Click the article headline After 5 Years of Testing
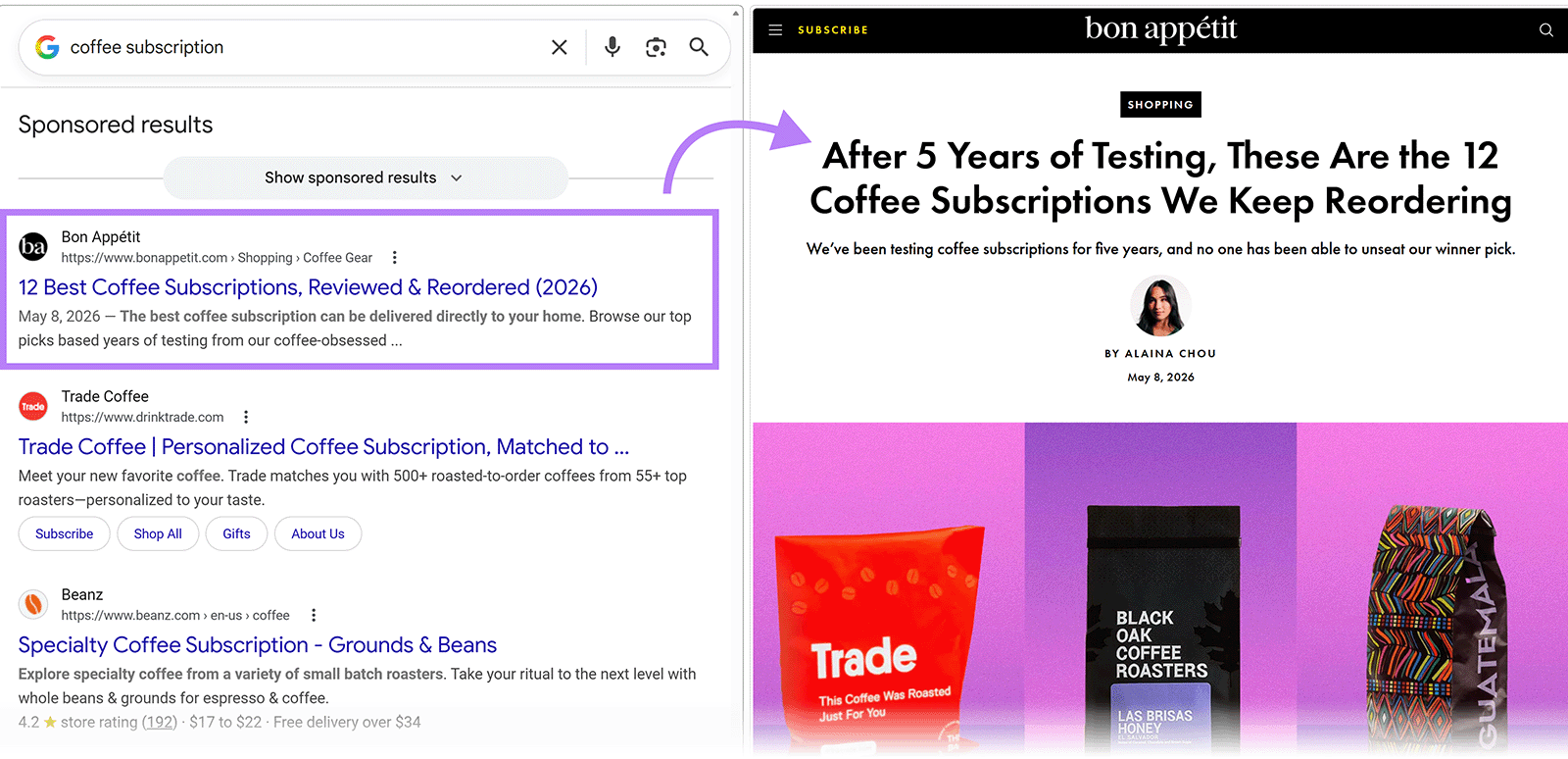Screen dimensions: 1568x759 pyautogui.click(x=1160, y=178)
